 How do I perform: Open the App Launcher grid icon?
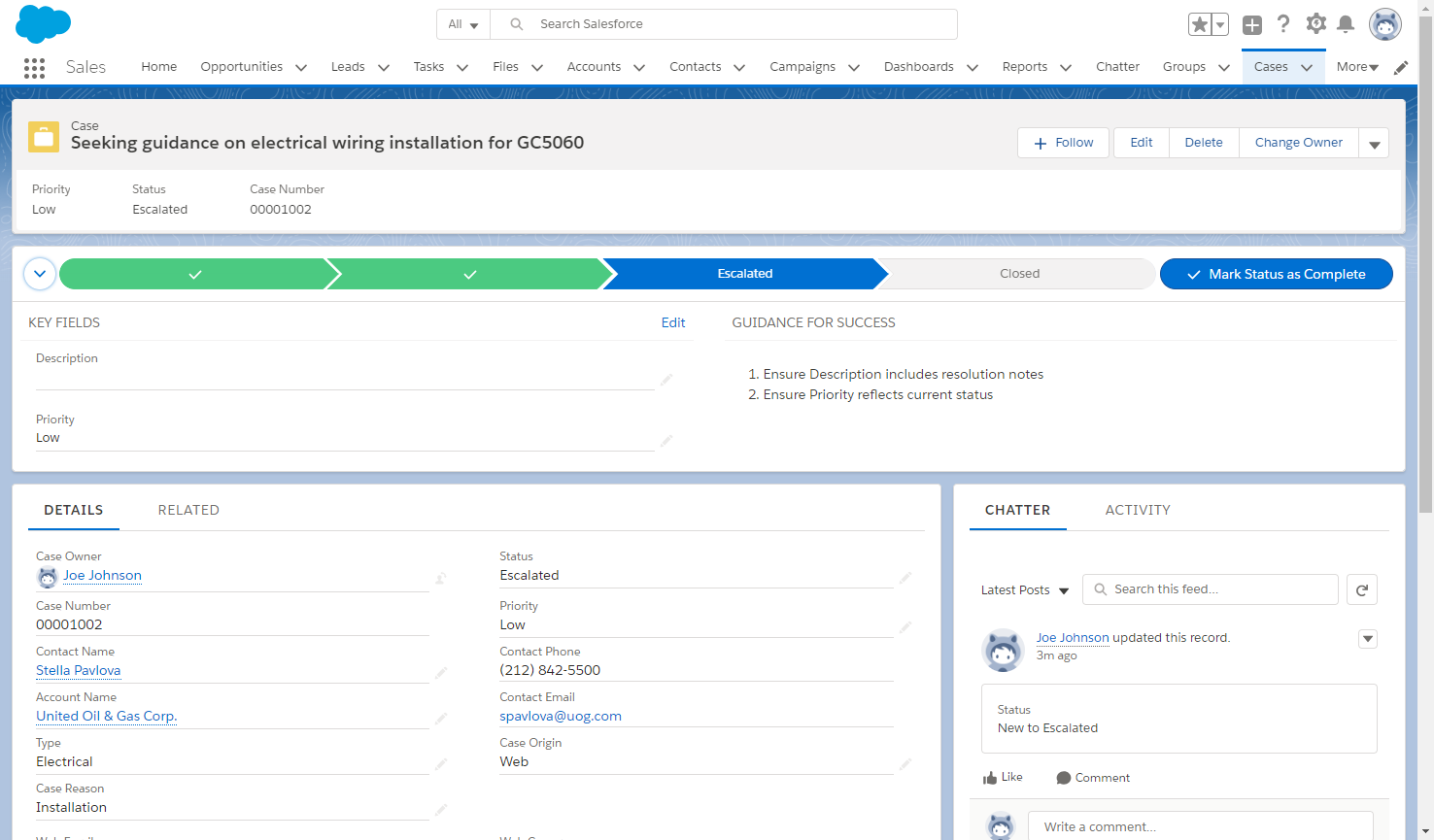(35, 68)
